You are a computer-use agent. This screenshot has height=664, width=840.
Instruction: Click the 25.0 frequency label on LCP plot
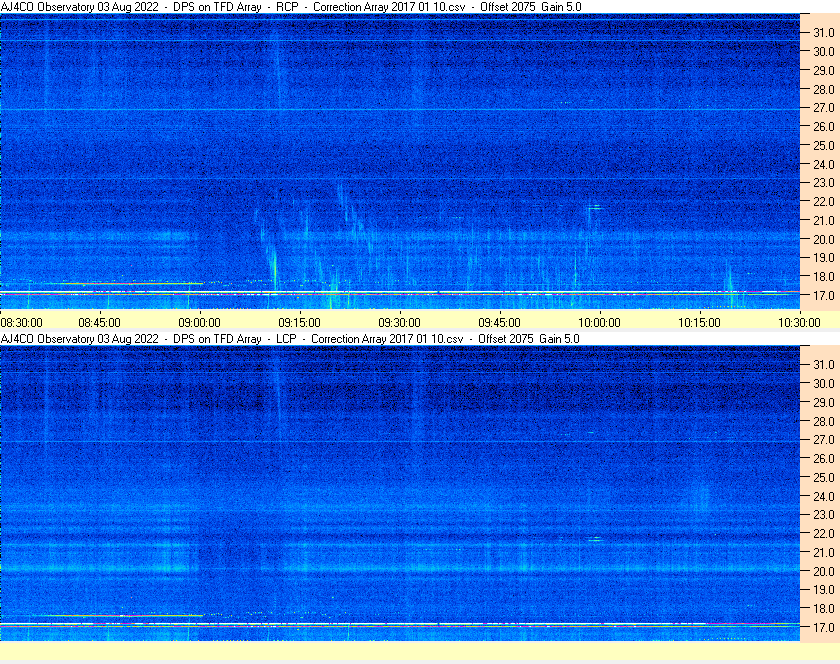pyautogui.click(x=824, y=478)
